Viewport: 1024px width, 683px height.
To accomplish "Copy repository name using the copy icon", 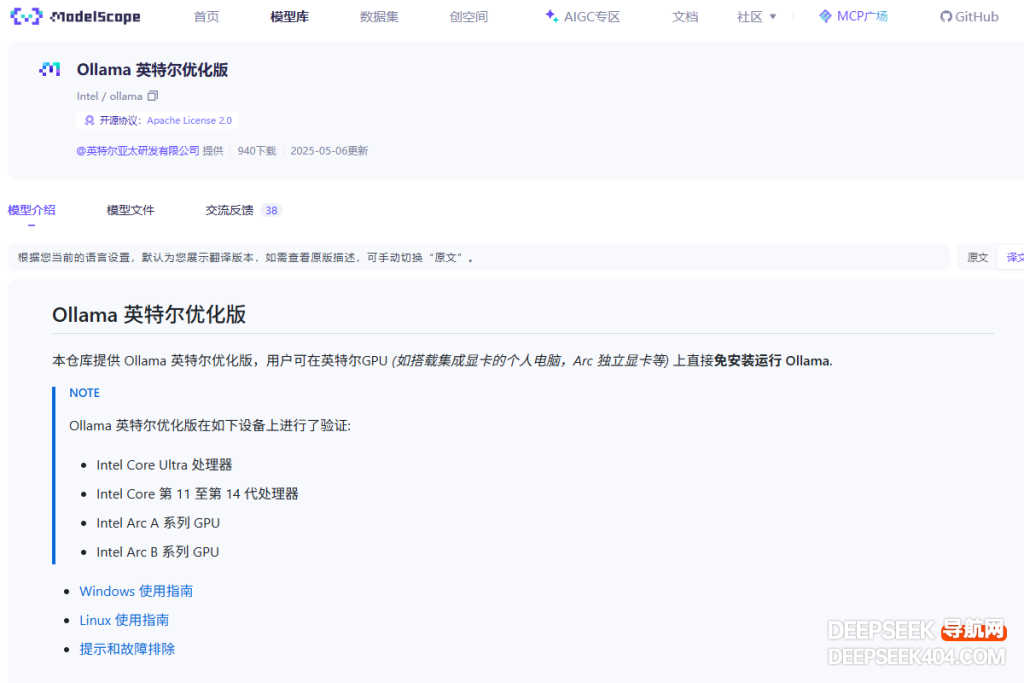I will point(152,95).
